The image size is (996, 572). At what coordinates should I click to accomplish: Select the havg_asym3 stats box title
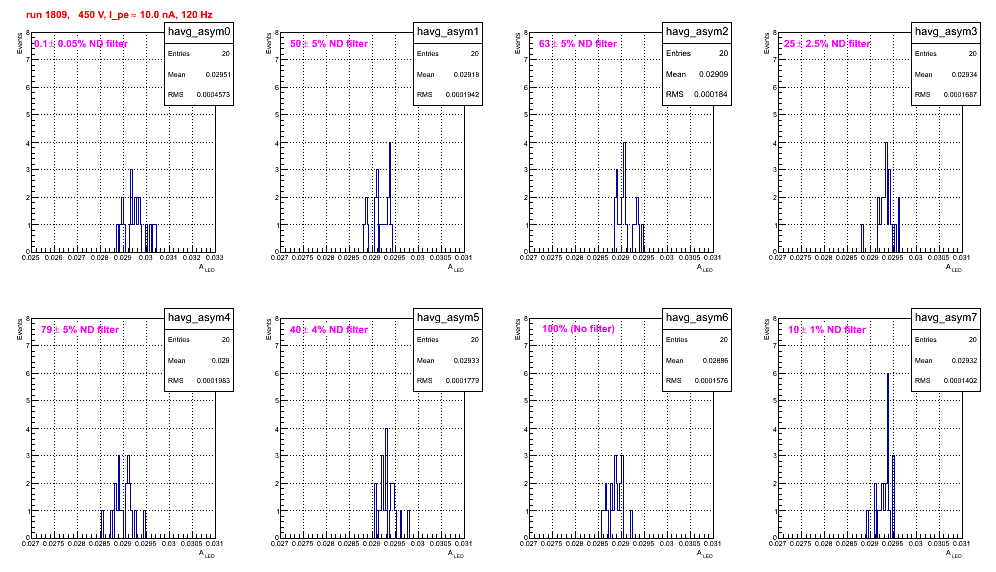coord(946,32)
